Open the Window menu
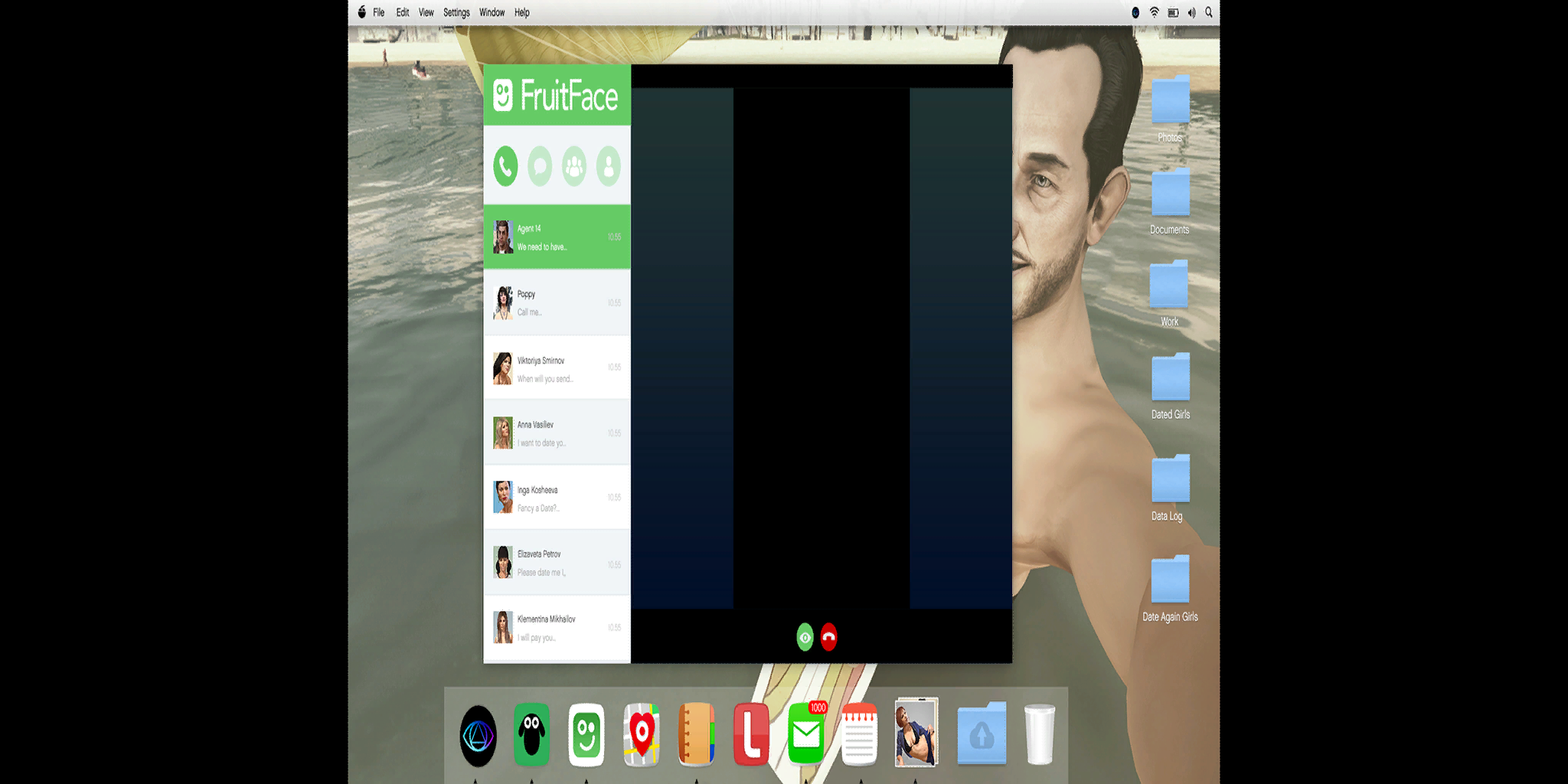The image size is (1568, 784). tap(492, 12)
